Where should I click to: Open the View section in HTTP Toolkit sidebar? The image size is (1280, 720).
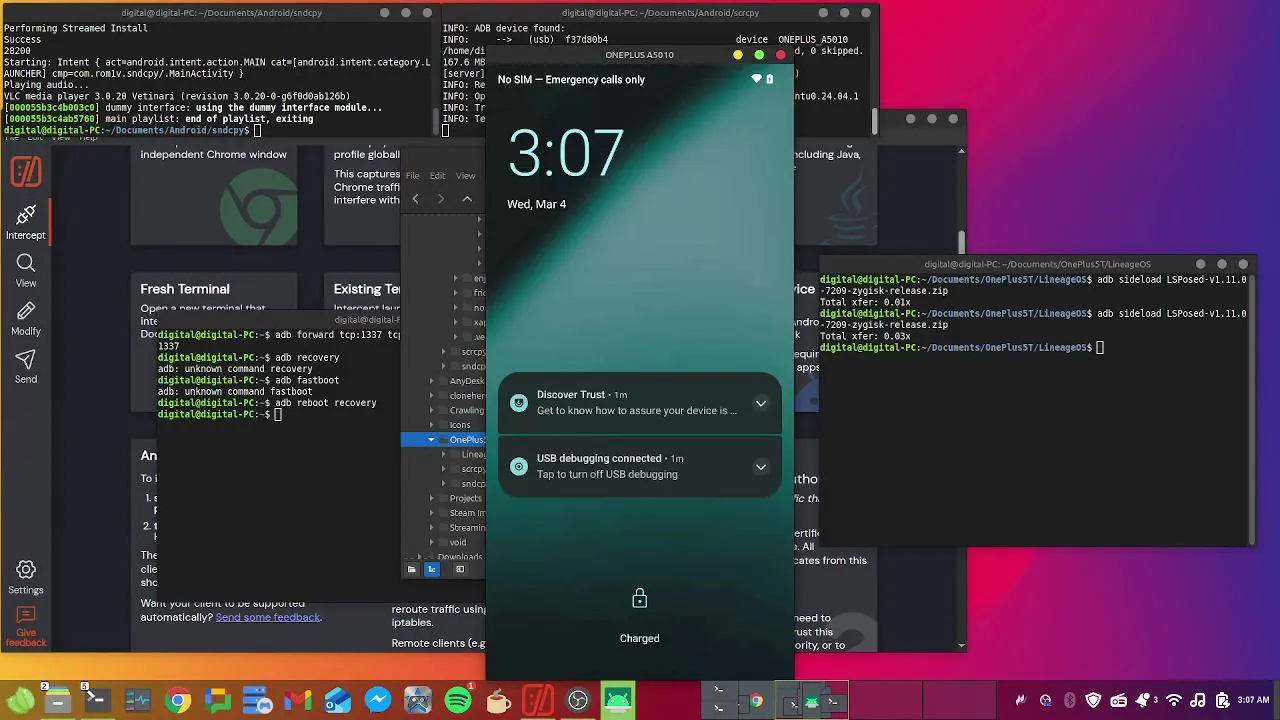click(26, 270)
